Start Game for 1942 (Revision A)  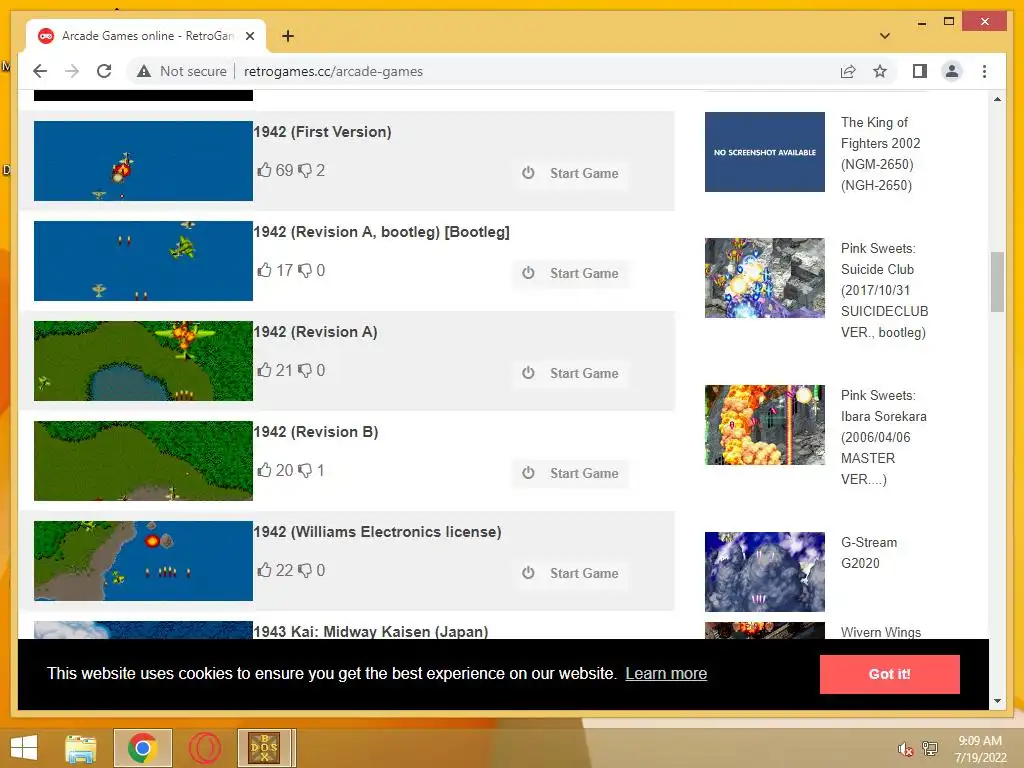point(570,373)
